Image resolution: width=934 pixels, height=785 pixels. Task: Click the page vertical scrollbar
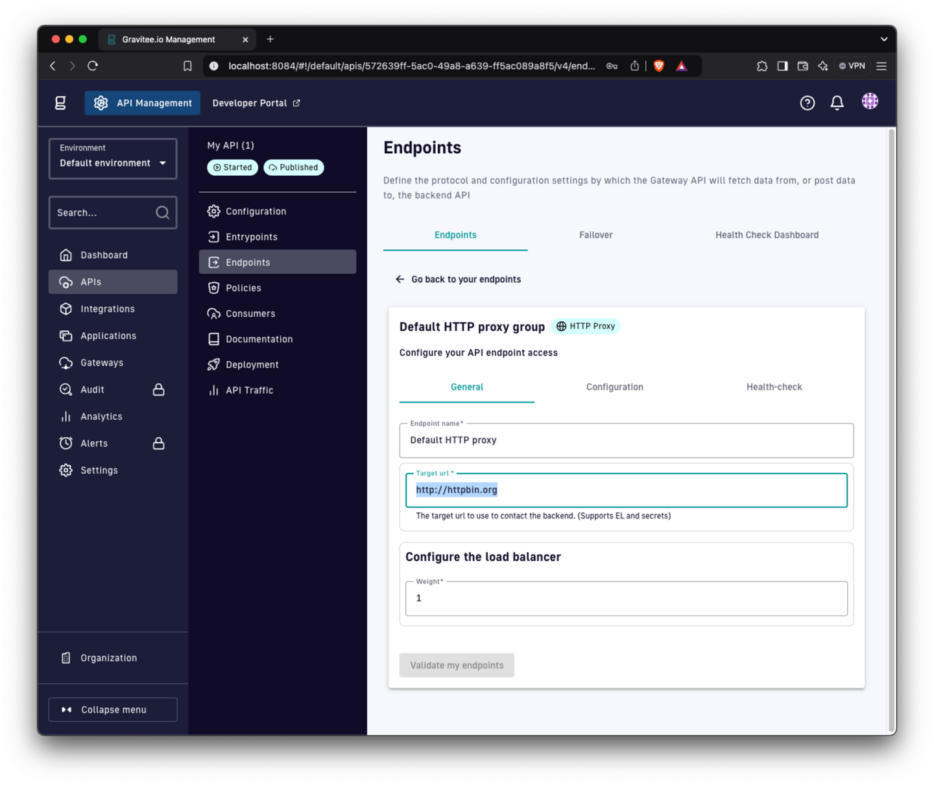tap(891, 429)
